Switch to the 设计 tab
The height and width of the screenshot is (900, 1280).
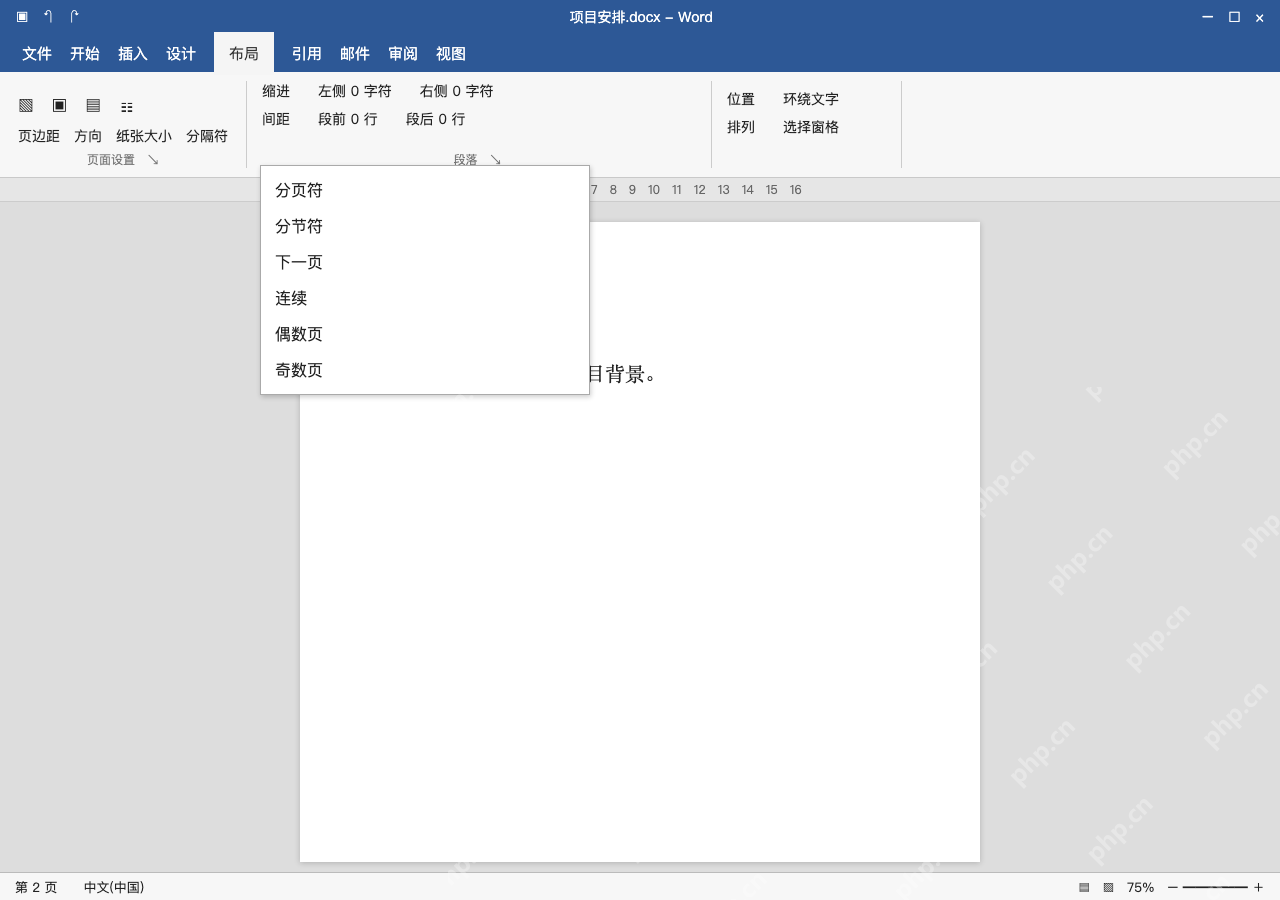(181, 54)
